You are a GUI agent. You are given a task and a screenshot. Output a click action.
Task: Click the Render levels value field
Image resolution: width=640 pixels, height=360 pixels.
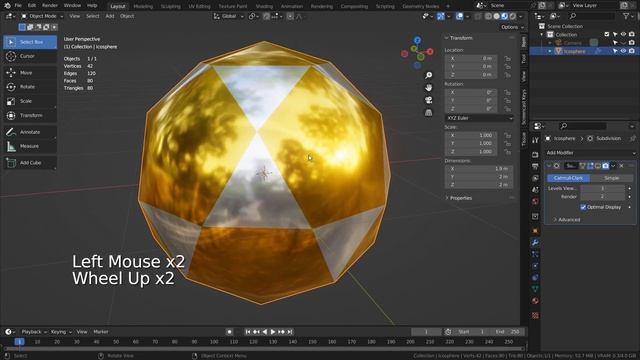pos(602,196)
